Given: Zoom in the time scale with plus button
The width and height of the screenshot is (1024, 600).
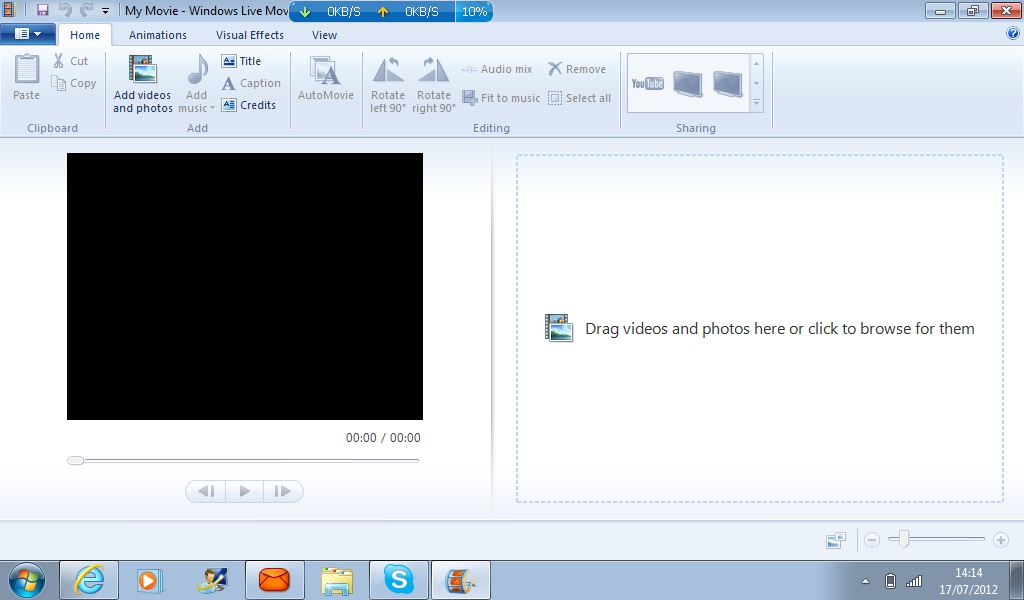Looking at the screenshot, I should (1000, 540).
